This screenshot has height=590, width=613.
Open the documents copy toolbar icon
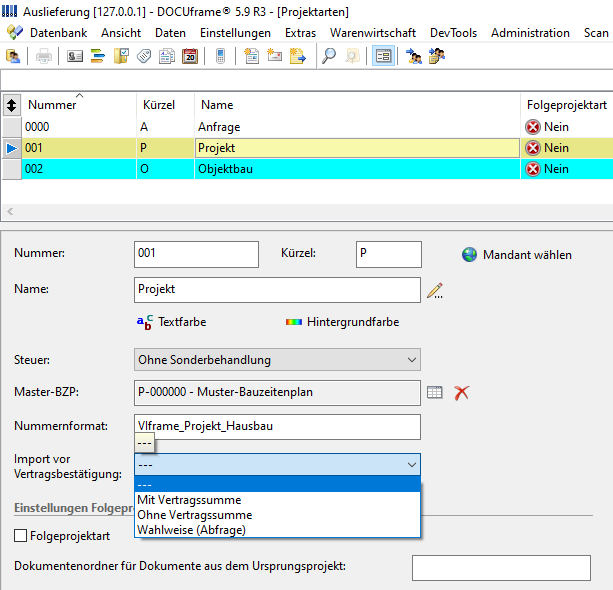click(x=167, y=56)
